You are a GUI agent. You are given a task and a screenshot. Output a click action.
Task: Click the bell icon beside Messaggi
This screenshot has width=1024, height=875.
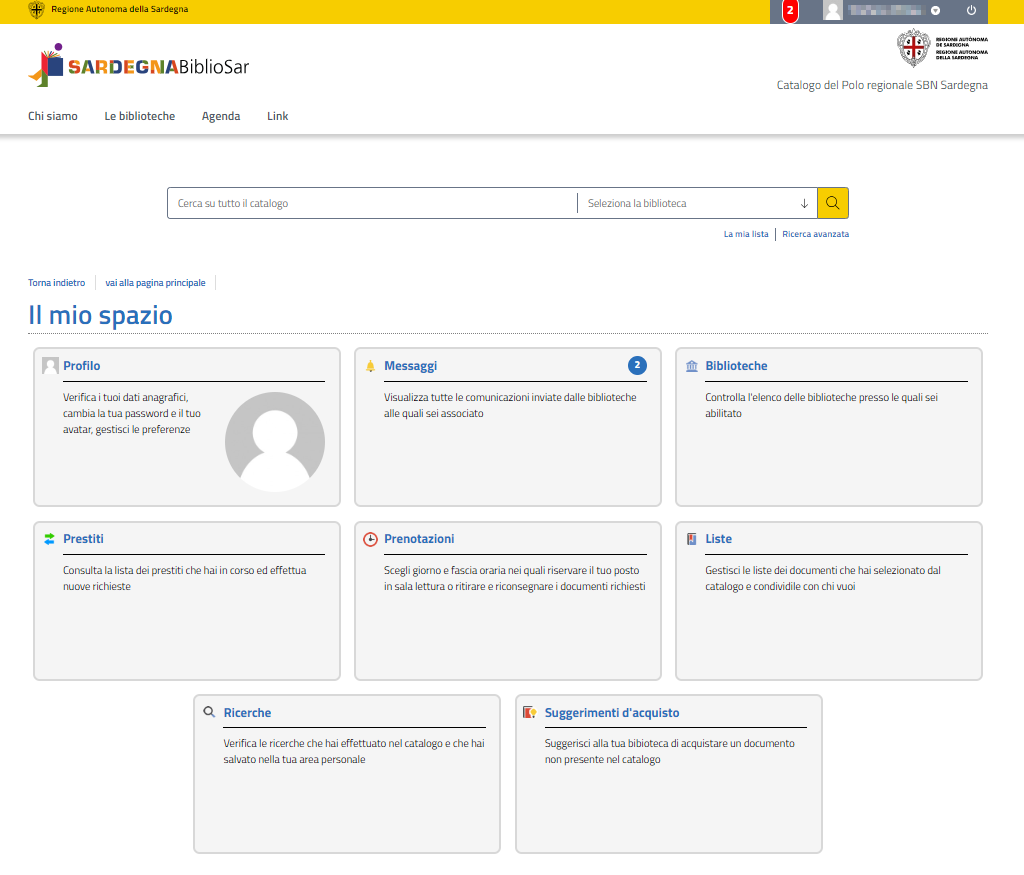tap(370, 366)
